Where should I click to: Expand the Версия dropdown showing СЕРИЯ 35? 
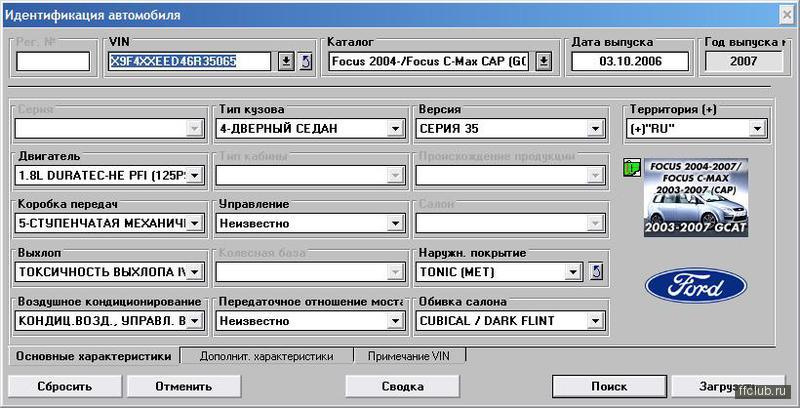[595, 129]
